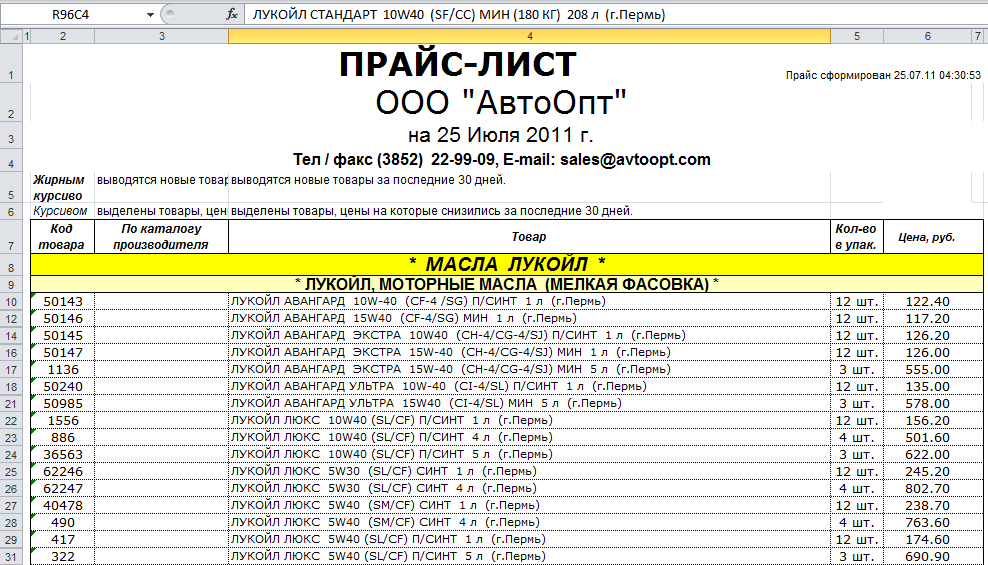
Task: Click Прайс сформирован 25.07.11 timestamp text
Action: click(883, 76)
